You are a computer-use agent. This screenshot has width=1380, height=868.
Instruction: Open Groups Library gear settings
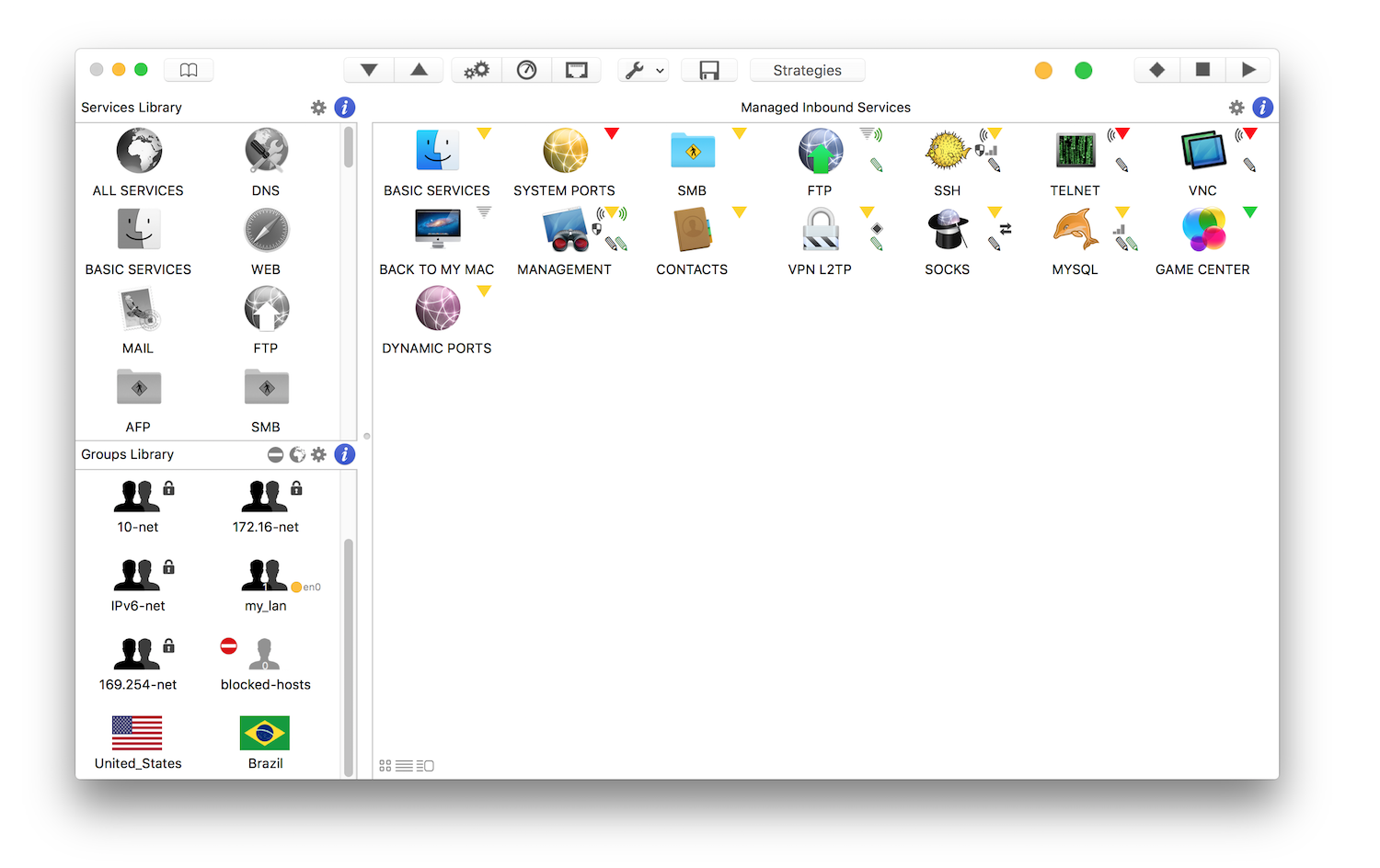tap(318, 454)
